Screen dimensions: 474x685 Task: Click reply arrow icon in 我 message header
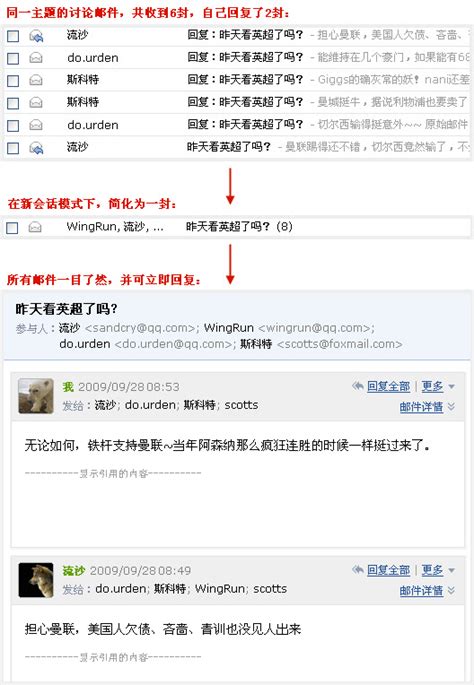(358, 386)
